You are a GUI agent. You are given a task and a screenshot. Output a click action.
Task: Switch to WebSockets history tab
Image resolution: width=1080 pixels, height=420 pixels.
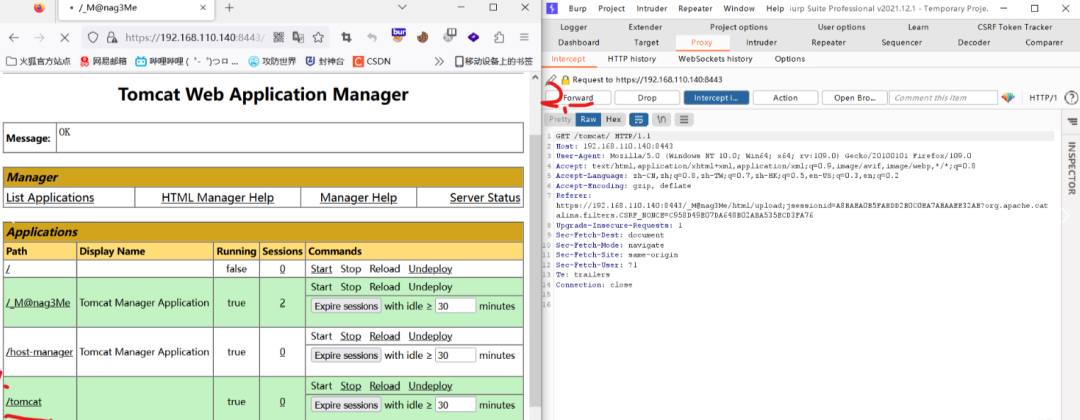pos(715,59)
